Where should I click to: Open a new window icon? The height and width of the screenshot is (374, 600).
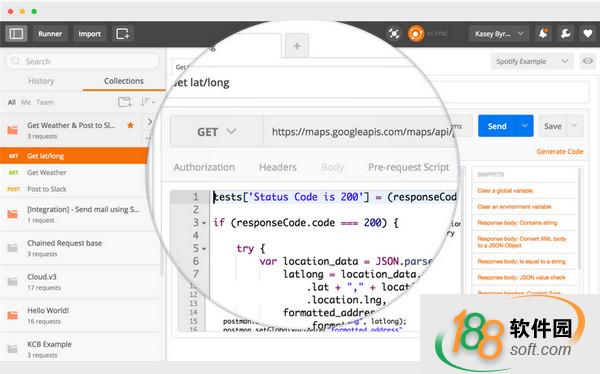pos(123,34)
